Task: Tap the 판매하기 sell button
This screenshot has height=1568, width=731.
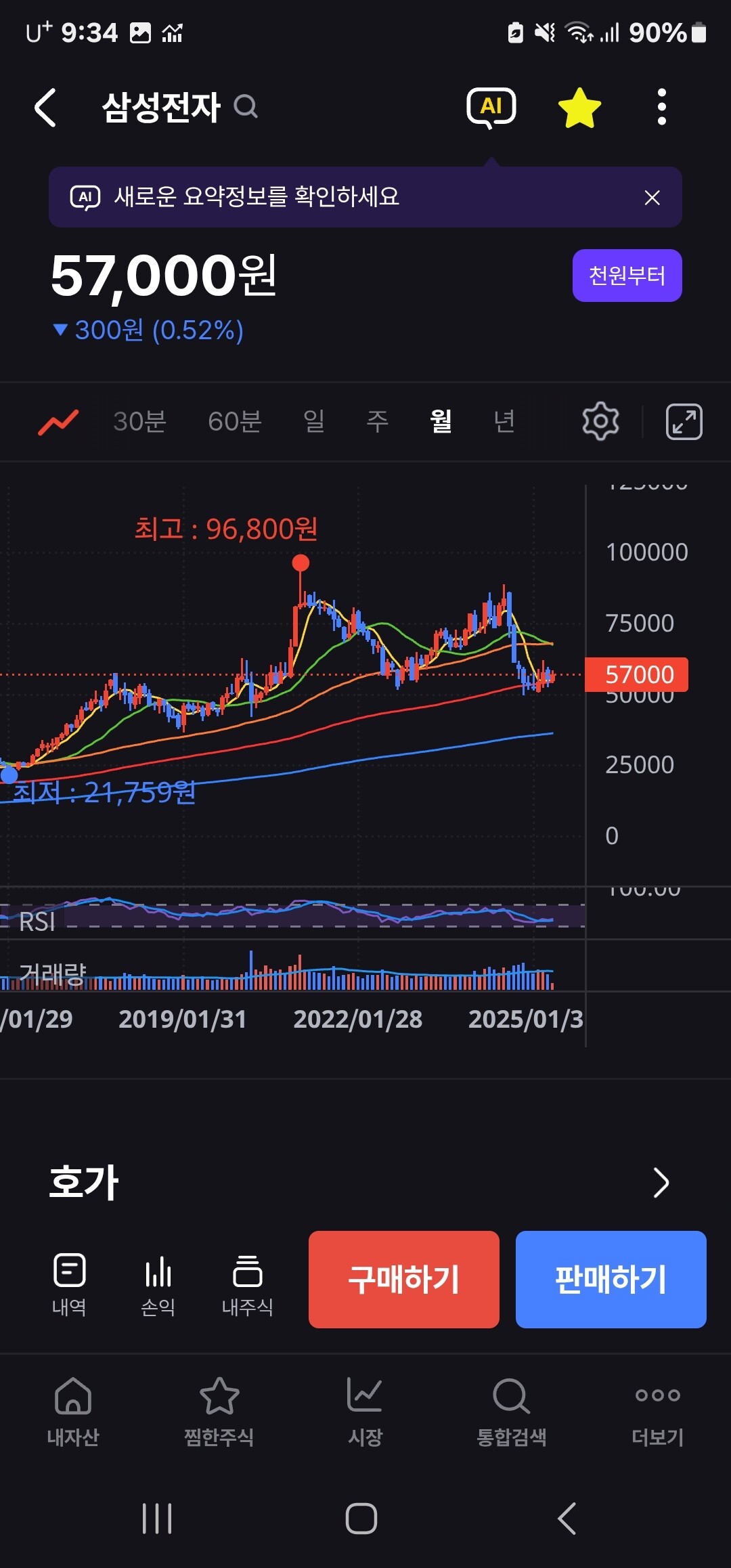Action: 611,1280
